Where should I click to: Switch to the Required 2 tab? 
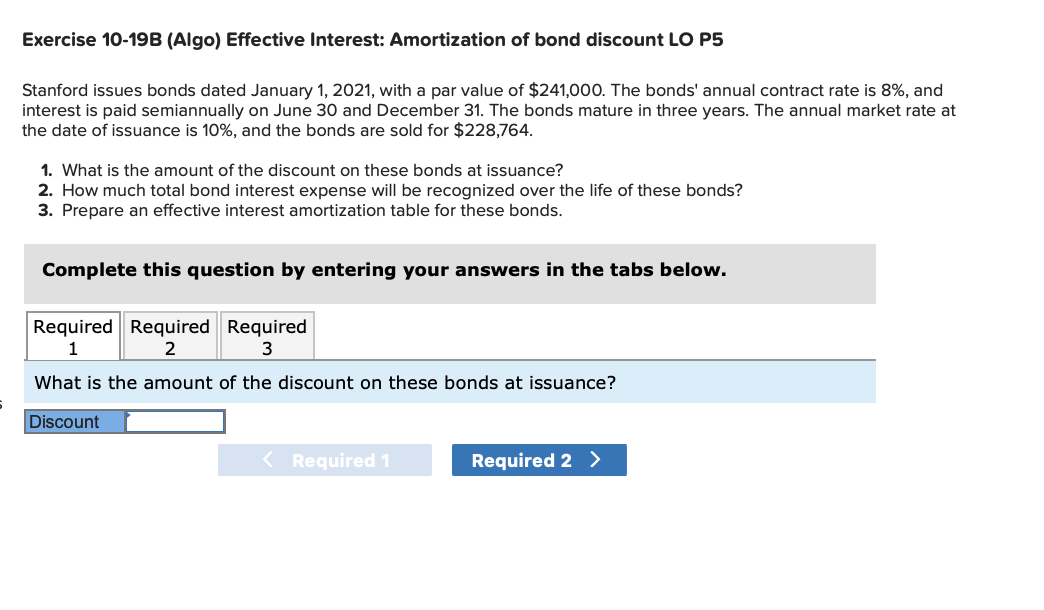click(170, 337)
